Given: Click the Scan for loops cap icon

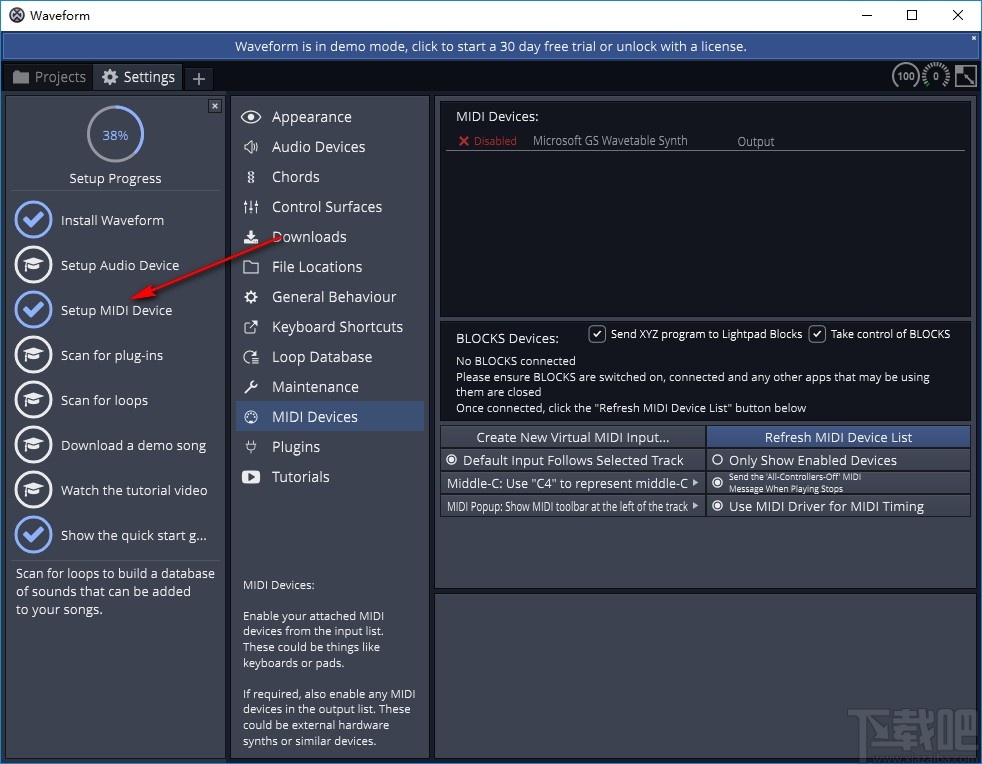Looking at the screenshot, I should [x=33, y=400].
